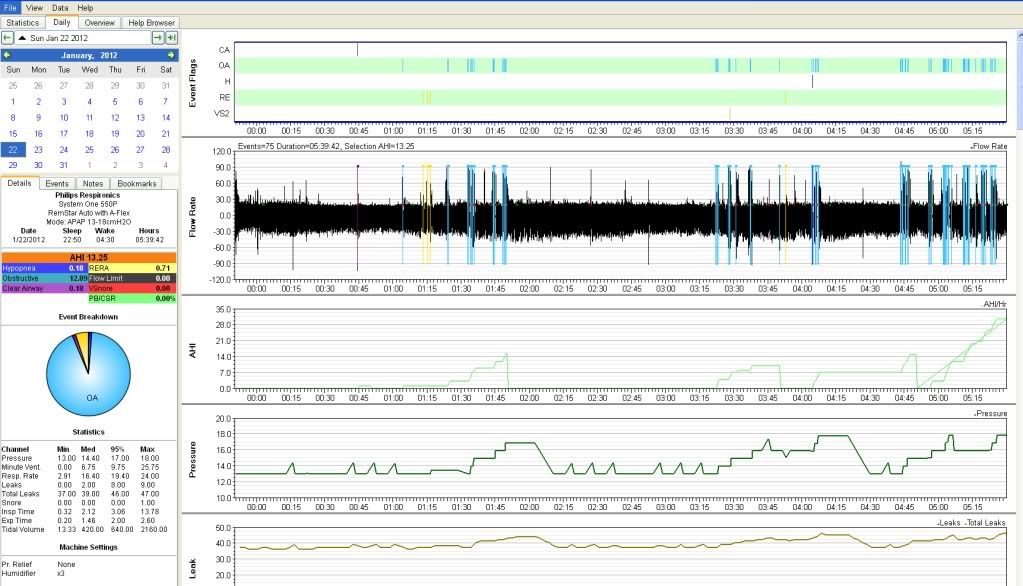
Task: Click the Flow Rate graph waveform
Action: pyautogui.click(x=620, y=215)
